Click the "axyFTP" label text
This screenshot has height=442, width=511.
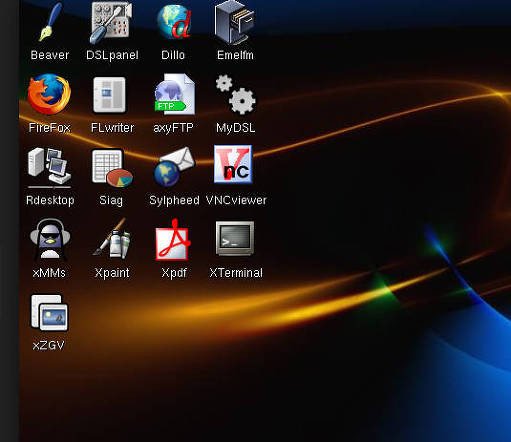pos(173,128)
